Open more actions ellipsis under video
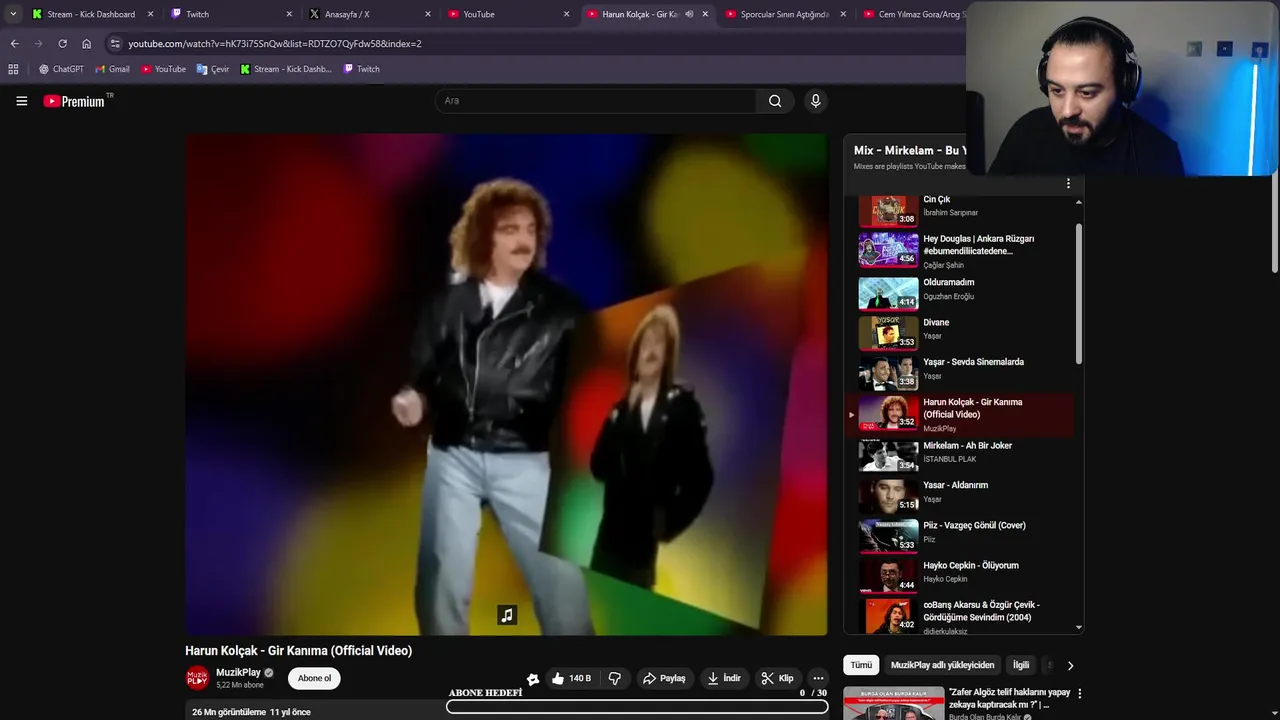Image resolution: width=1280 pixels, height=720 pixels. [x=818, y=678]
